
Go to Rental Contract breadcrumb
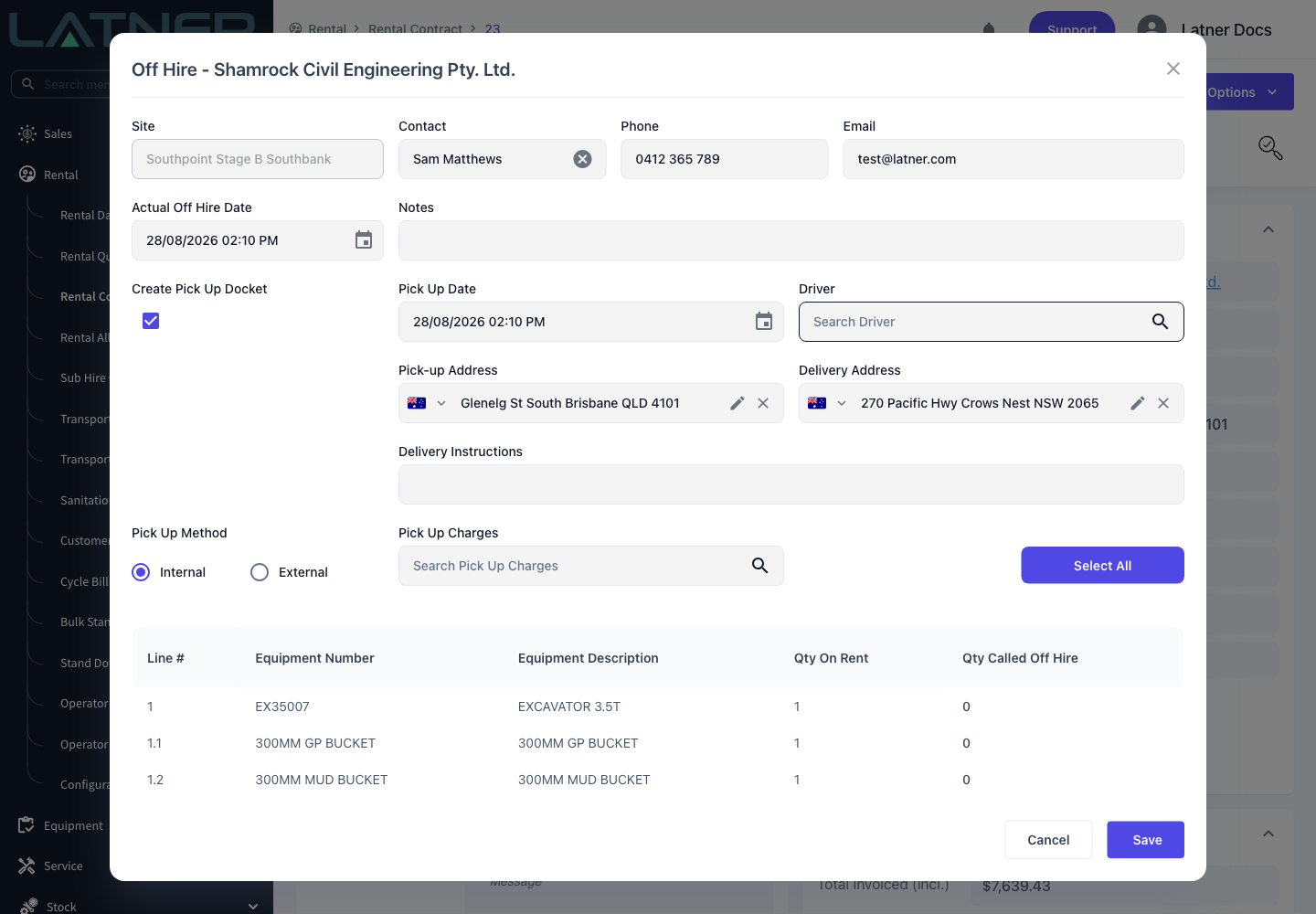click(x=415, y=28)
